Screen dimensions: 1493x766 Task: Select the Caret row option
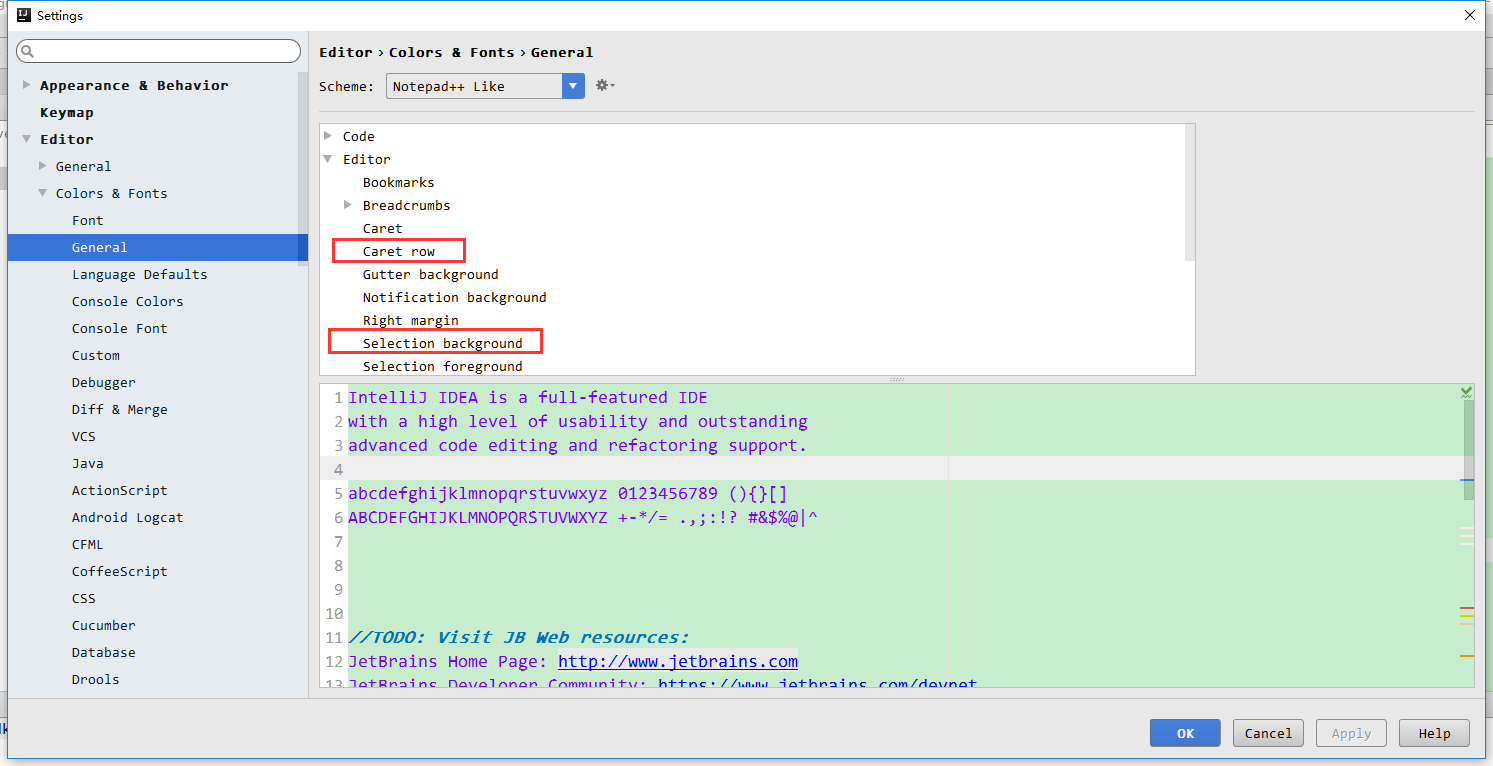pos(398,250)
